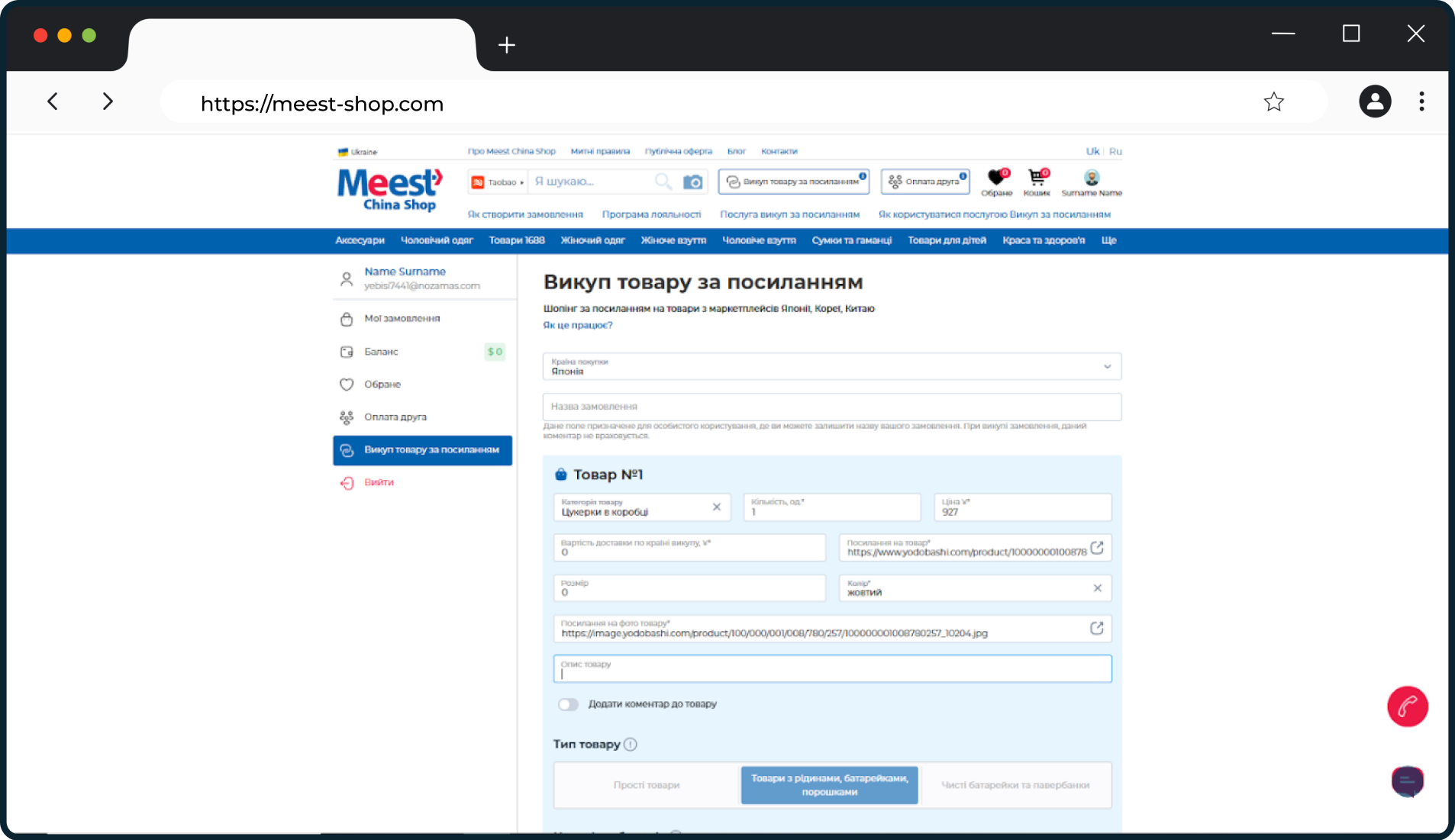Expand the Країна покупки dropdown
1455x840 pixels.
point(832,366)
